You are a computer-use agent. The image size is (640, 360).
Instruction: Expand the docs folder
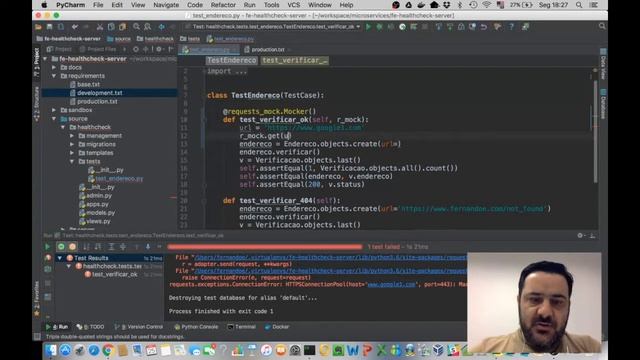click(x=54, y=67)
